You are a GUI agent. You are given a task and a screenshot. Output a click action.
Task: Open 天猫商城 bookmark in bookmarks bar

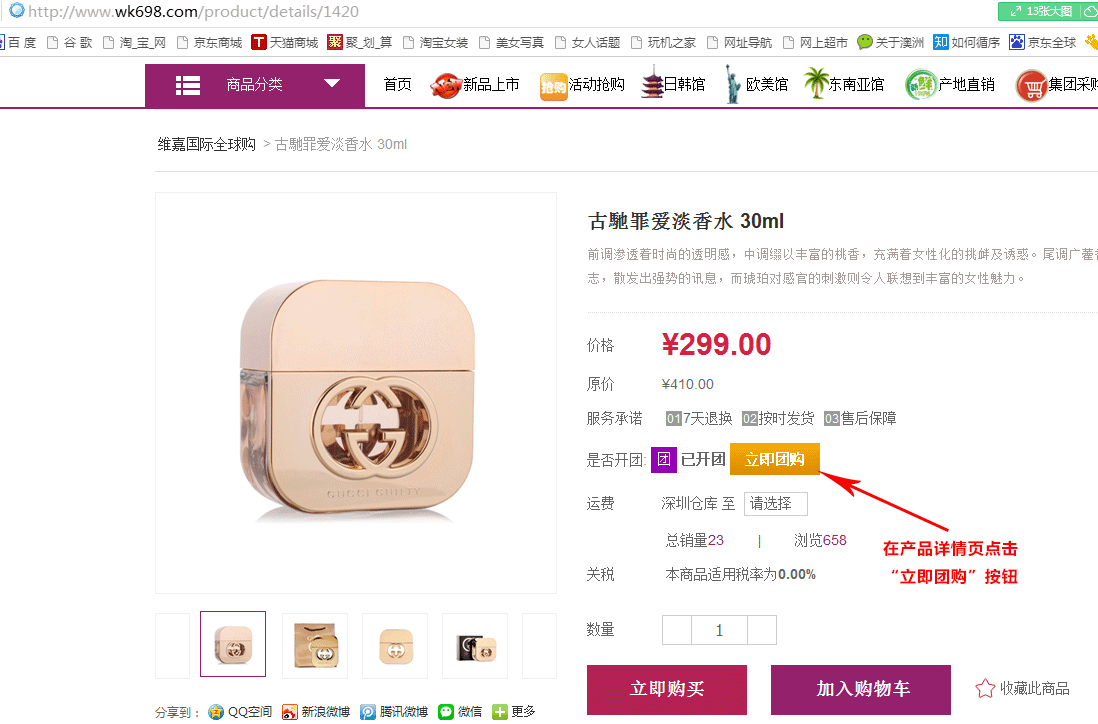(x=285, y=42)
